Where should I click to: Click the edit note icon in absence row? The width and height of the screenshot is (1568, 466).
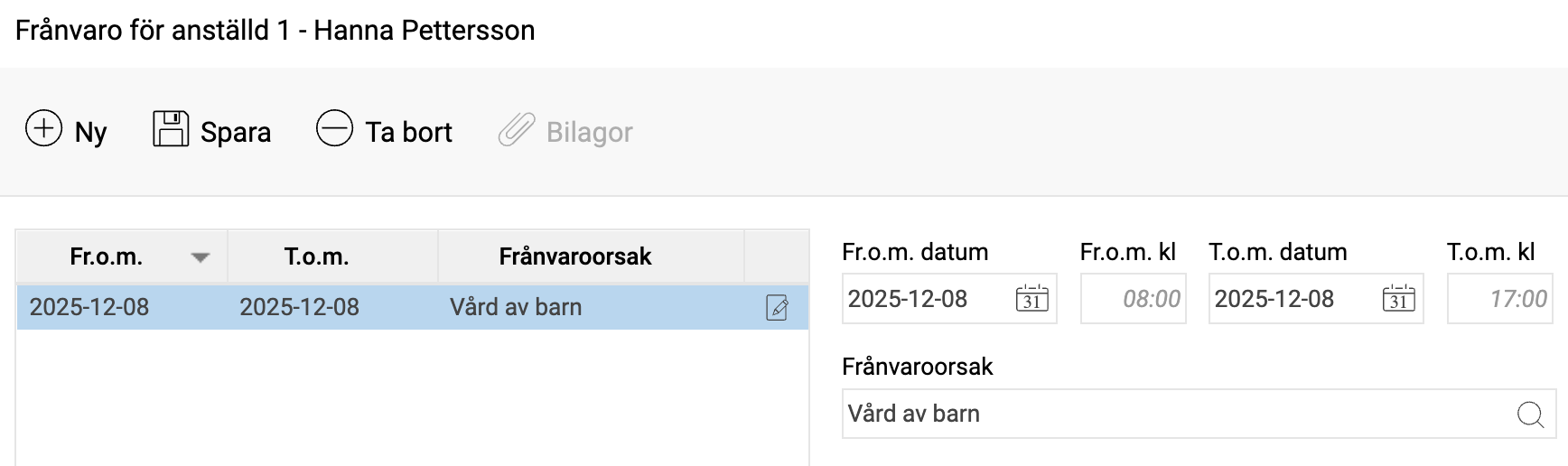tap(777, 308)
